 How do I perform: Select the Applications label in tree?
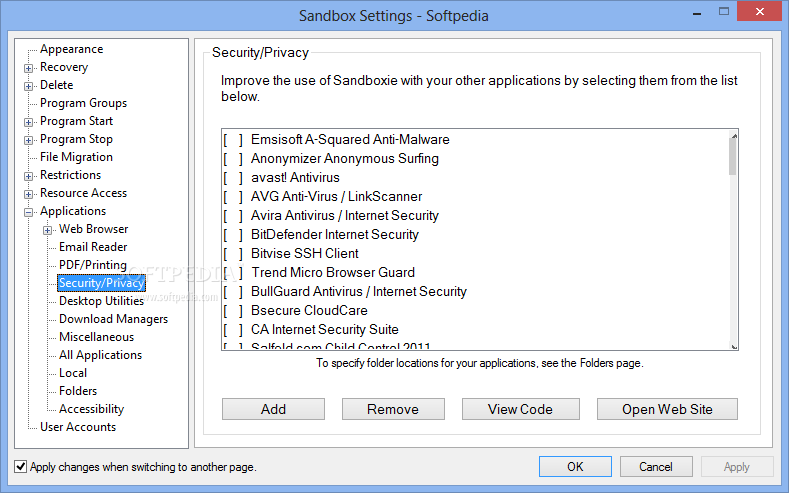[73, 211]
